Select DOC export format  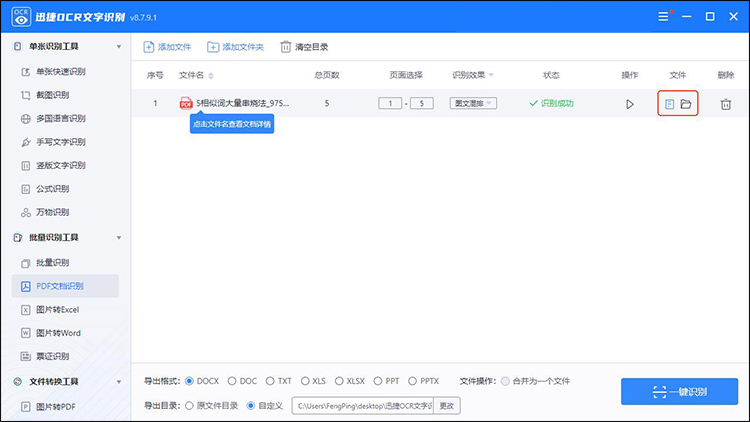tap(232, 381)
